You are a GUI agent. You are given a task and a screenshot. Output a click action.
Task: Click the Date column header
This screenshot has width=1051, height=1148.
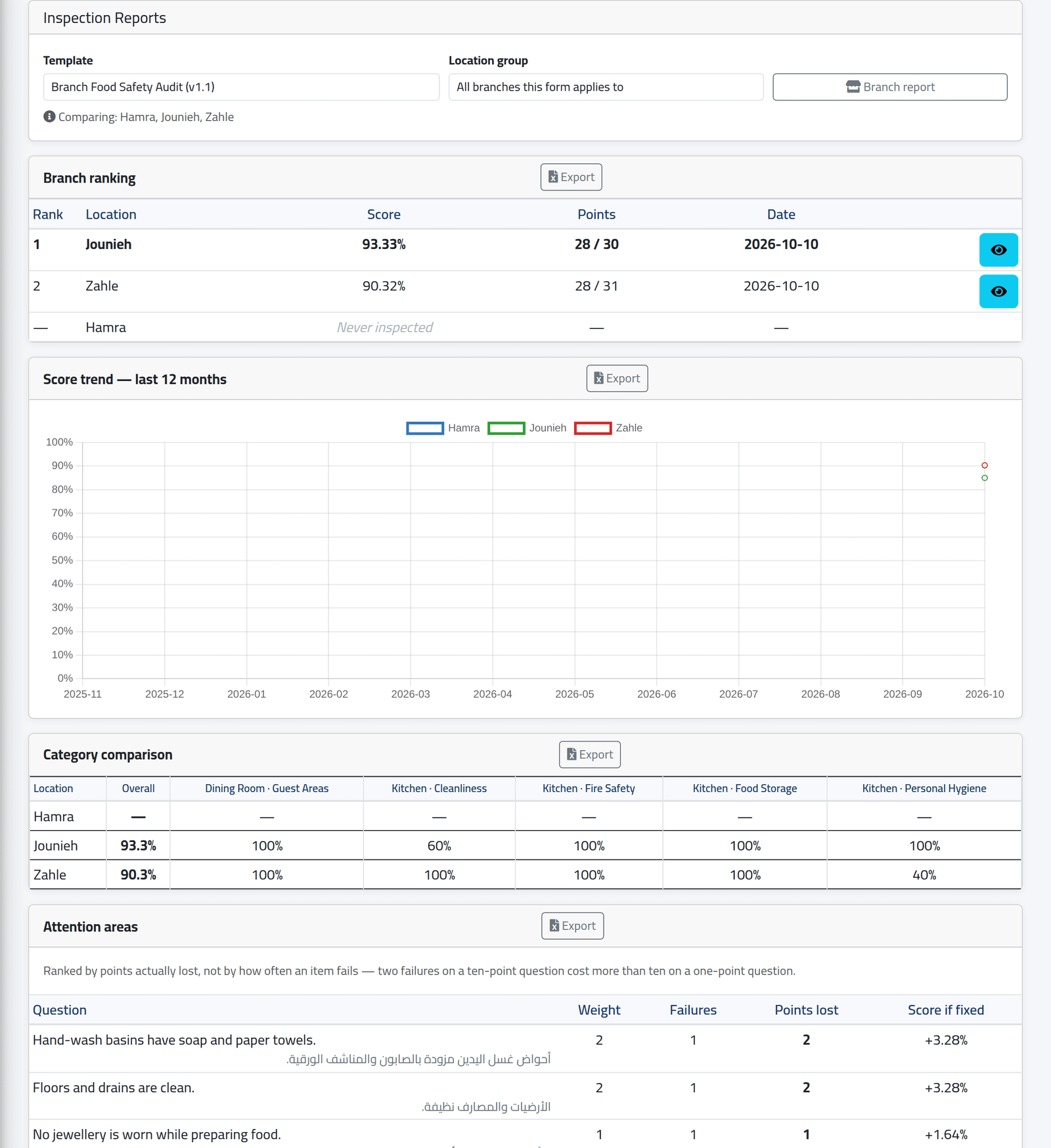(781, 214)
